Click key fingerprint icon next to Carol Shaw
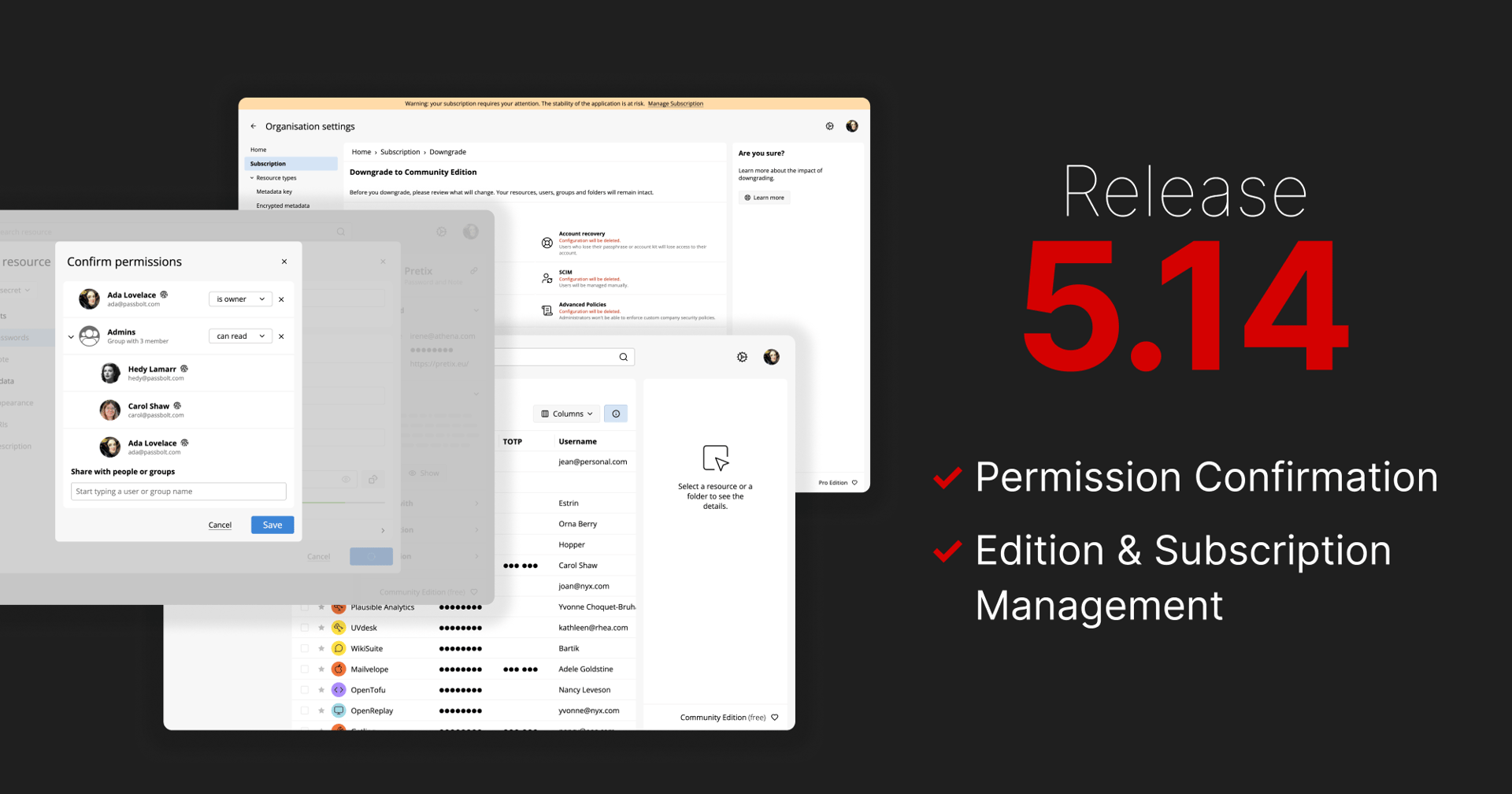The width and height of the screenshot is (1512, 794). (177, 406)
